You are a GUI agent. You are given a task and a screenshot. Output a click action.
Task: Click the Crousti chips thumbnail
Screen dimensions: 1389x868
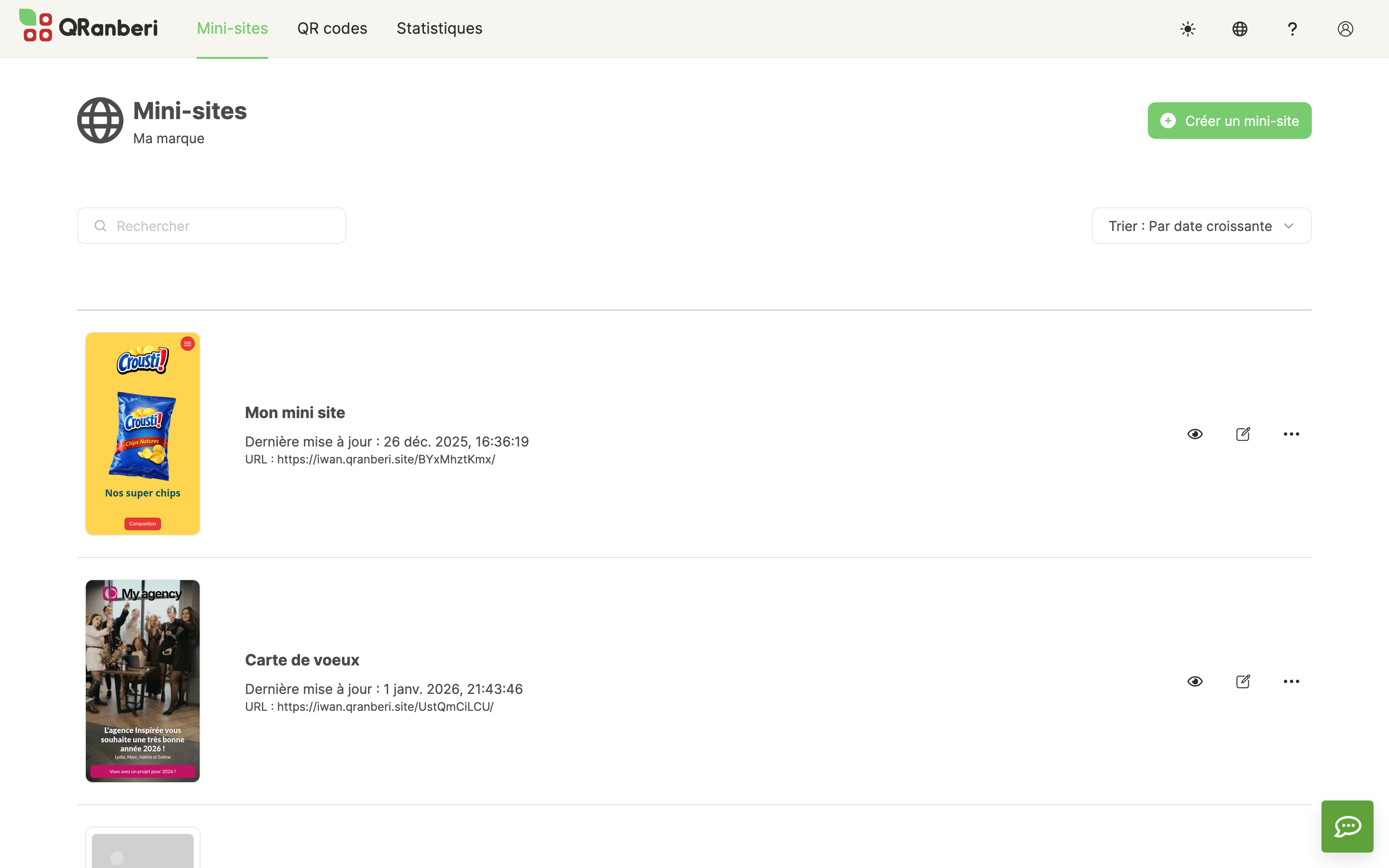pos(142,434)
